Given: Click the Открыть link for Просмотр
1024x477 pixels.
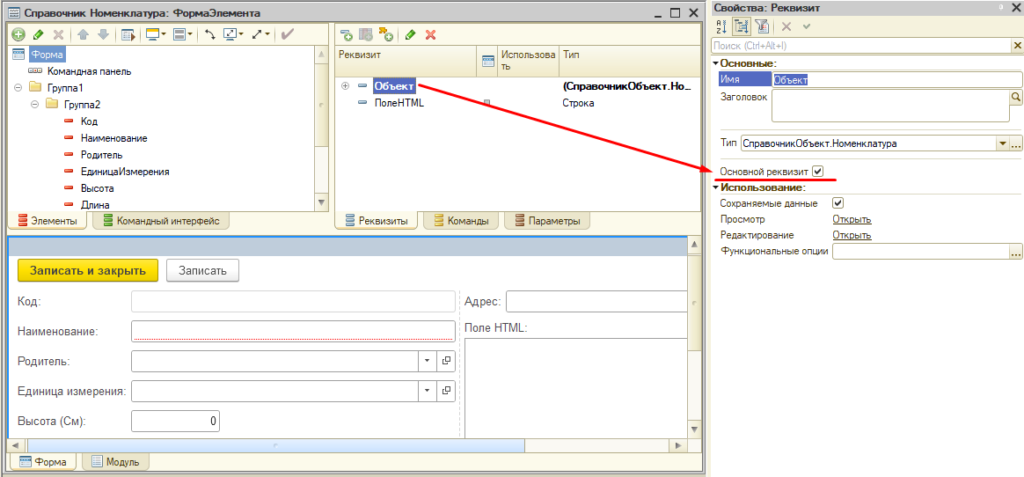Looking at the screenshot, I should (852, 220).
